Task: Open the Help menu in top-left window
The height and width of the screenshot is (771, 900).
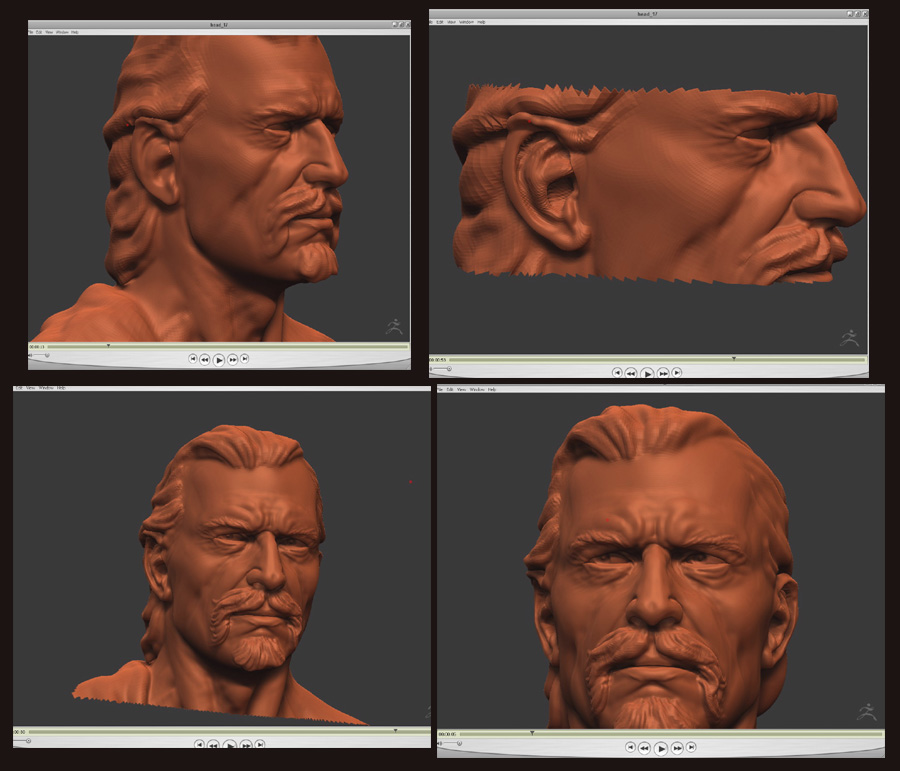Action: pos(75,32)
